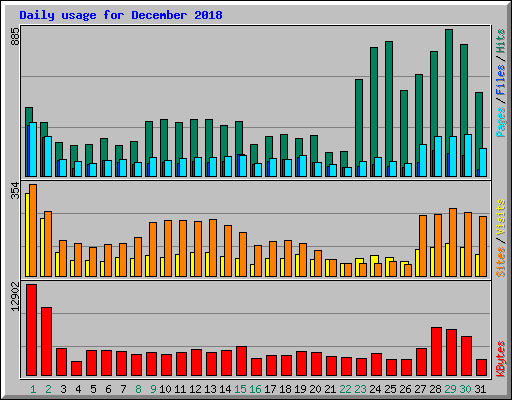The height and width of the screenshot is (400, 512).
Task: Select the blue 'Files' legend label
Action: tap(500, 79)
